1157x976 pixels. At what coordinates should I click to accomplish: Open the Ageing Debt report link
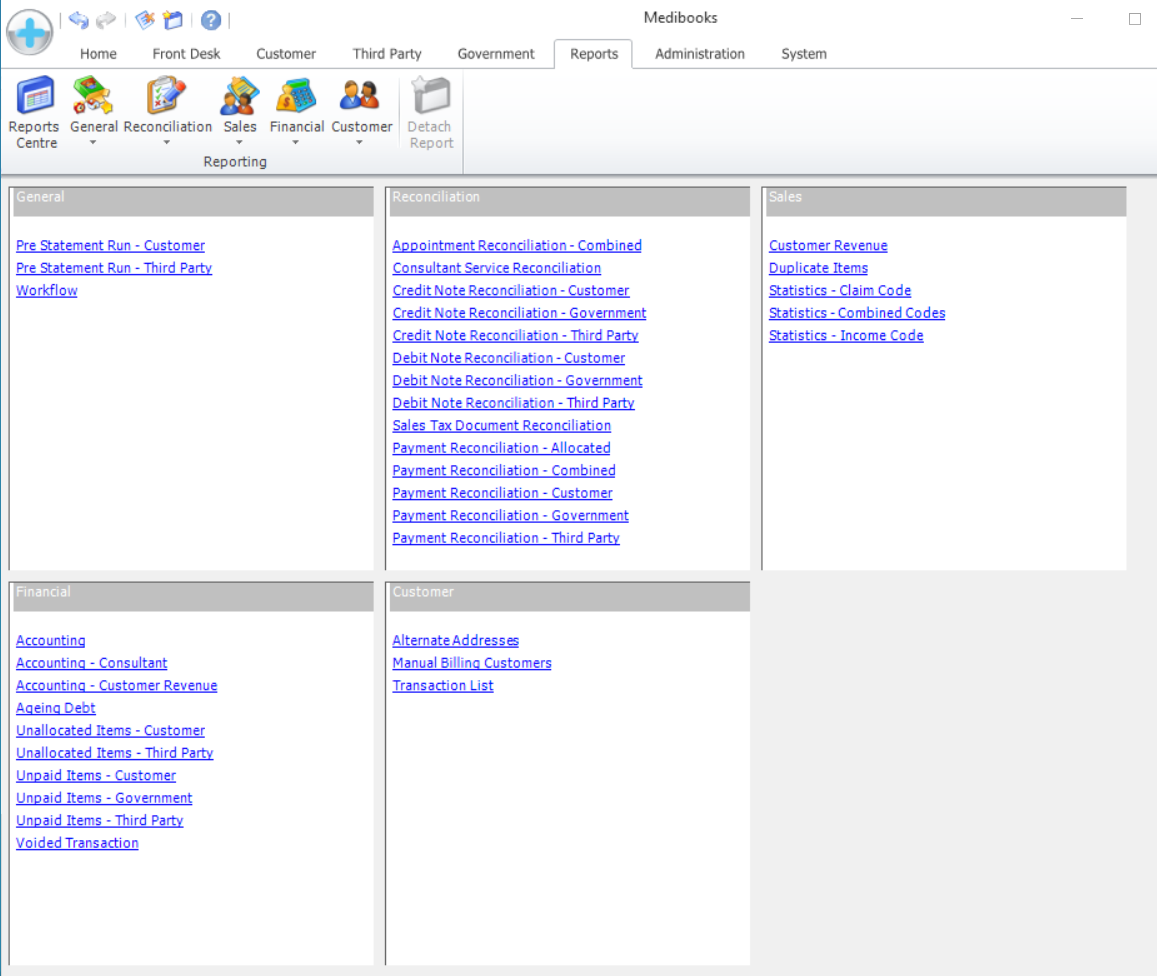pyautogui.click(x=56, y=708)
